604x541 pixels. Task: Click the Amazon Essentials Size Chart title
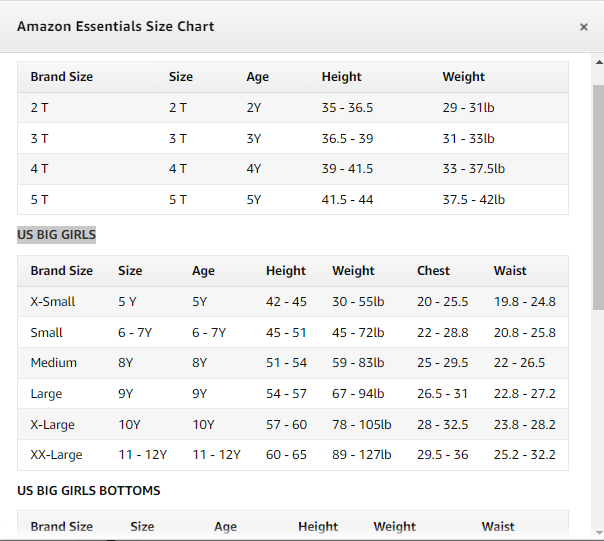(116, 26)
